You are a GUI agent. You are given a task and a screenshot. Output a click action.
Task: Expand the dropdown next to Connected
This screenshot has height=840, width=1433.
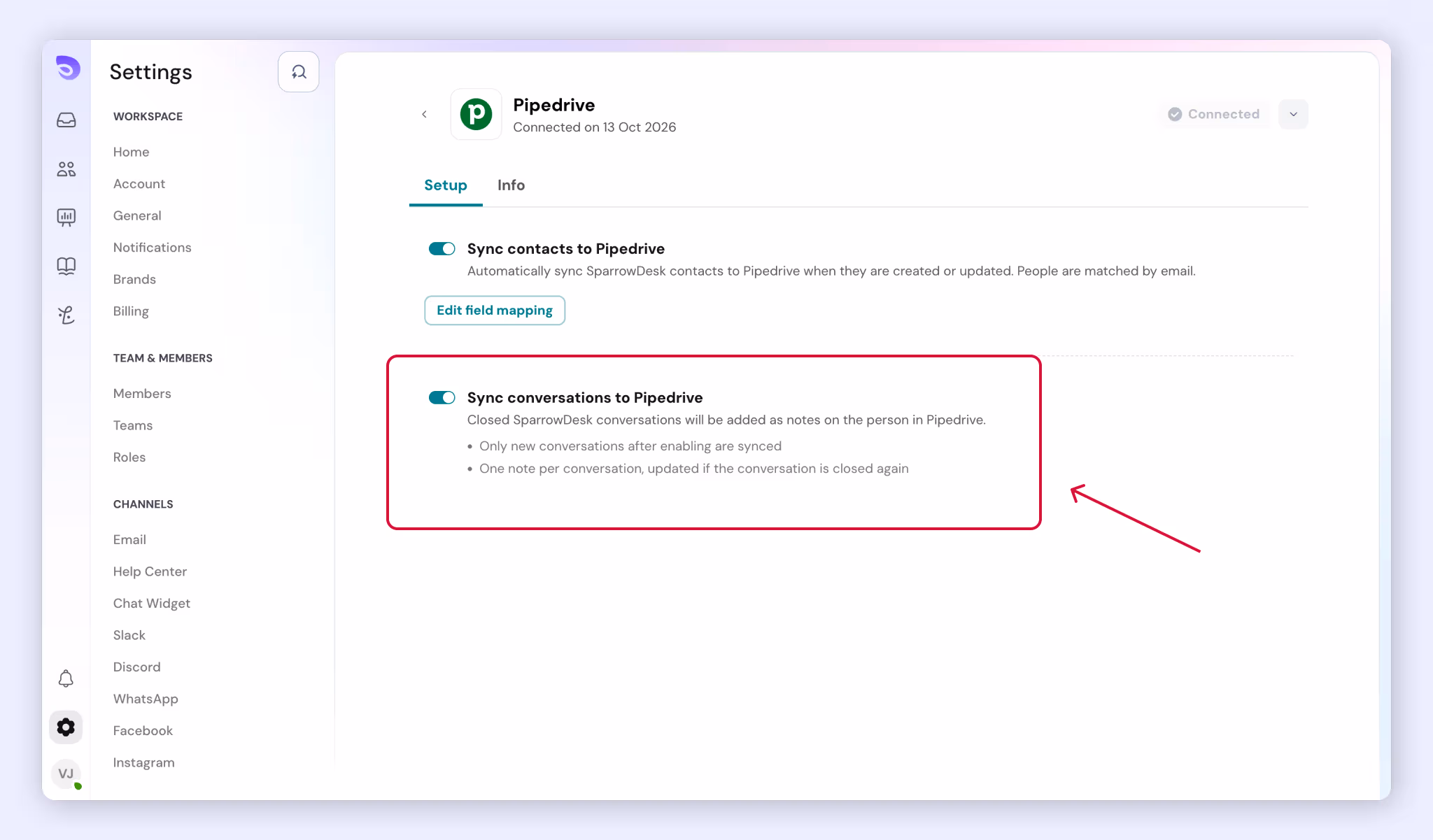[1293, 114]
